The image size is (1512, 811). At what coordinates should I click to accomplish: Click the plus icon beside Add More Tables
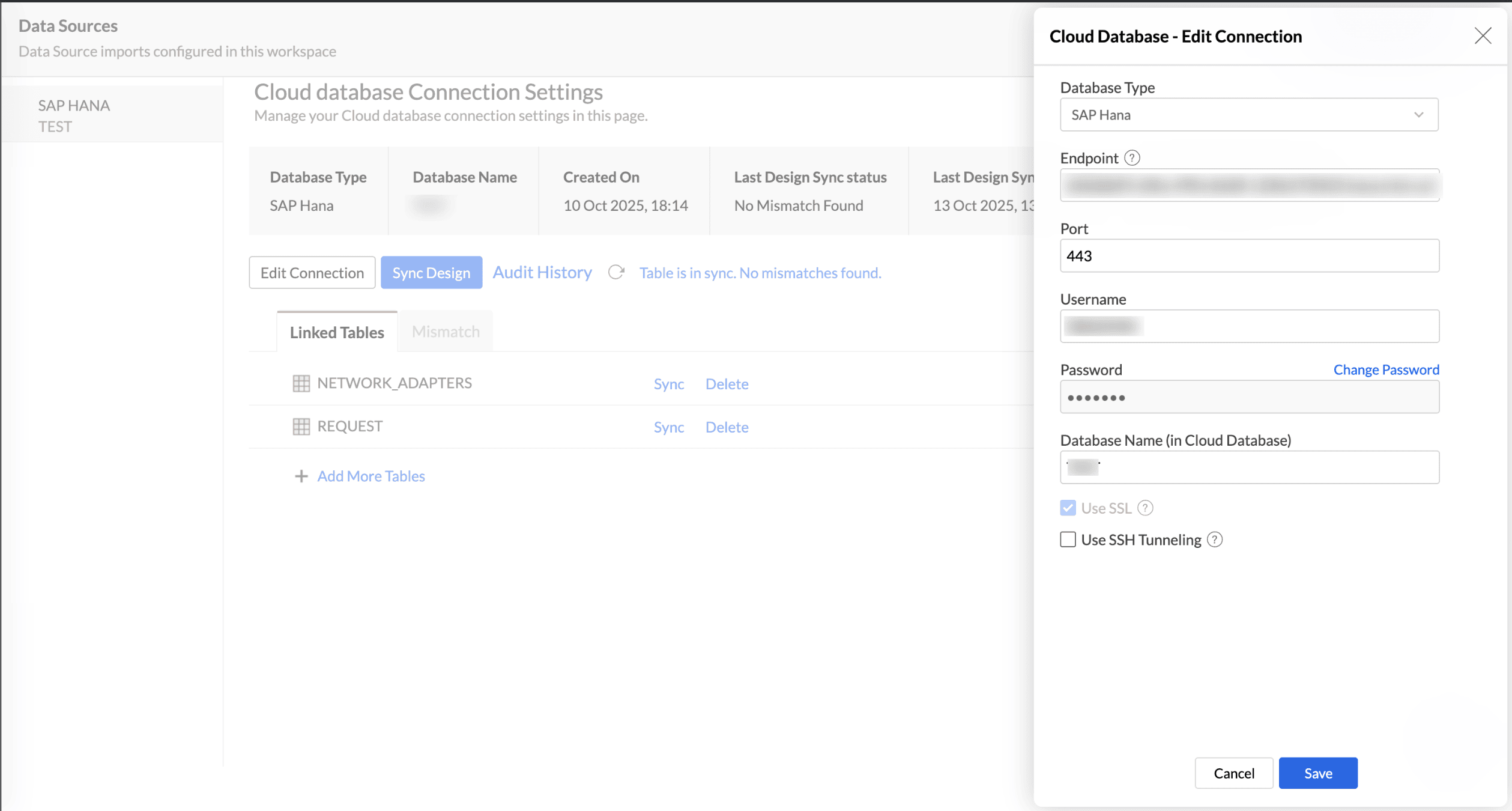point(301,476)
